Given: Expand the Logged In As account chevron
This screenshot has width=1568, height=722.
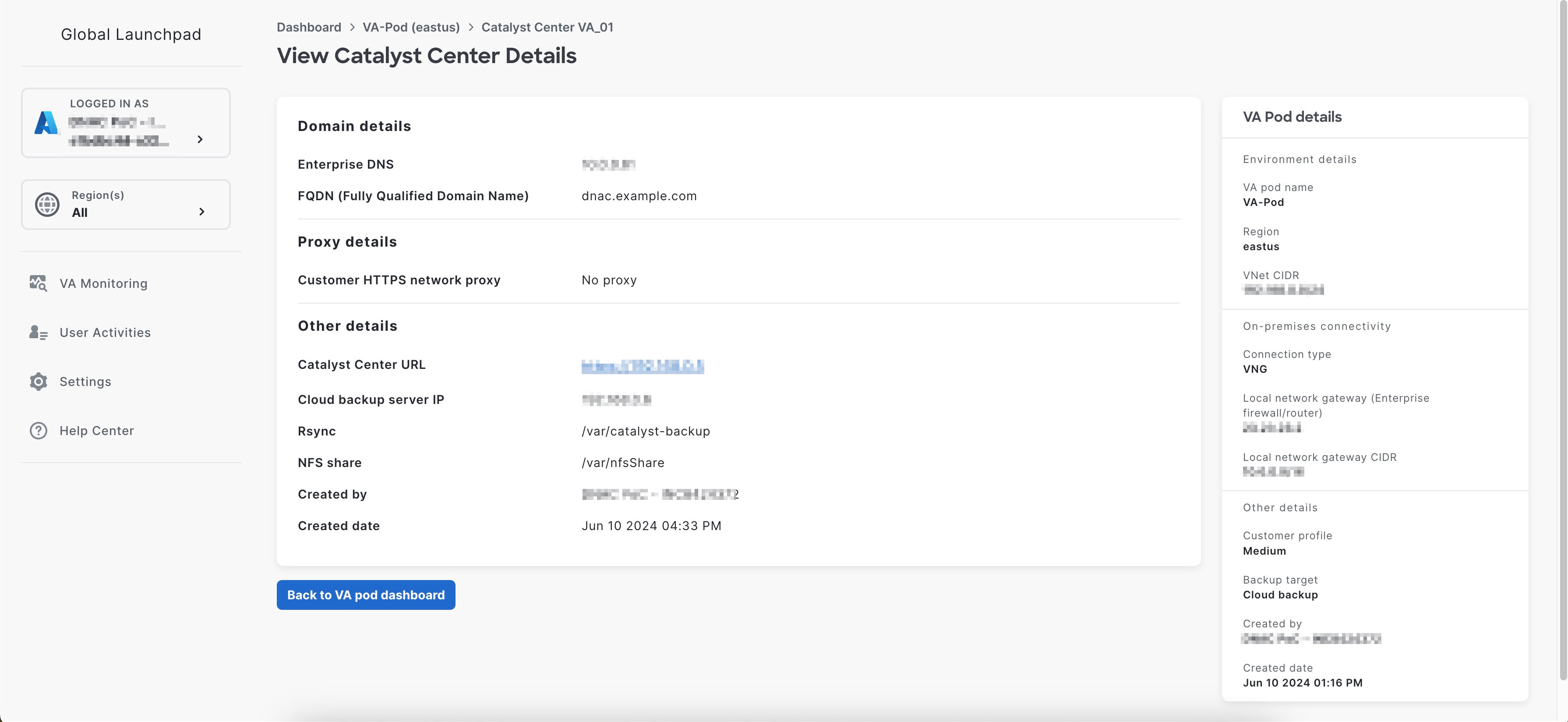Looking at the screenshot, I should tap(200, 139).
